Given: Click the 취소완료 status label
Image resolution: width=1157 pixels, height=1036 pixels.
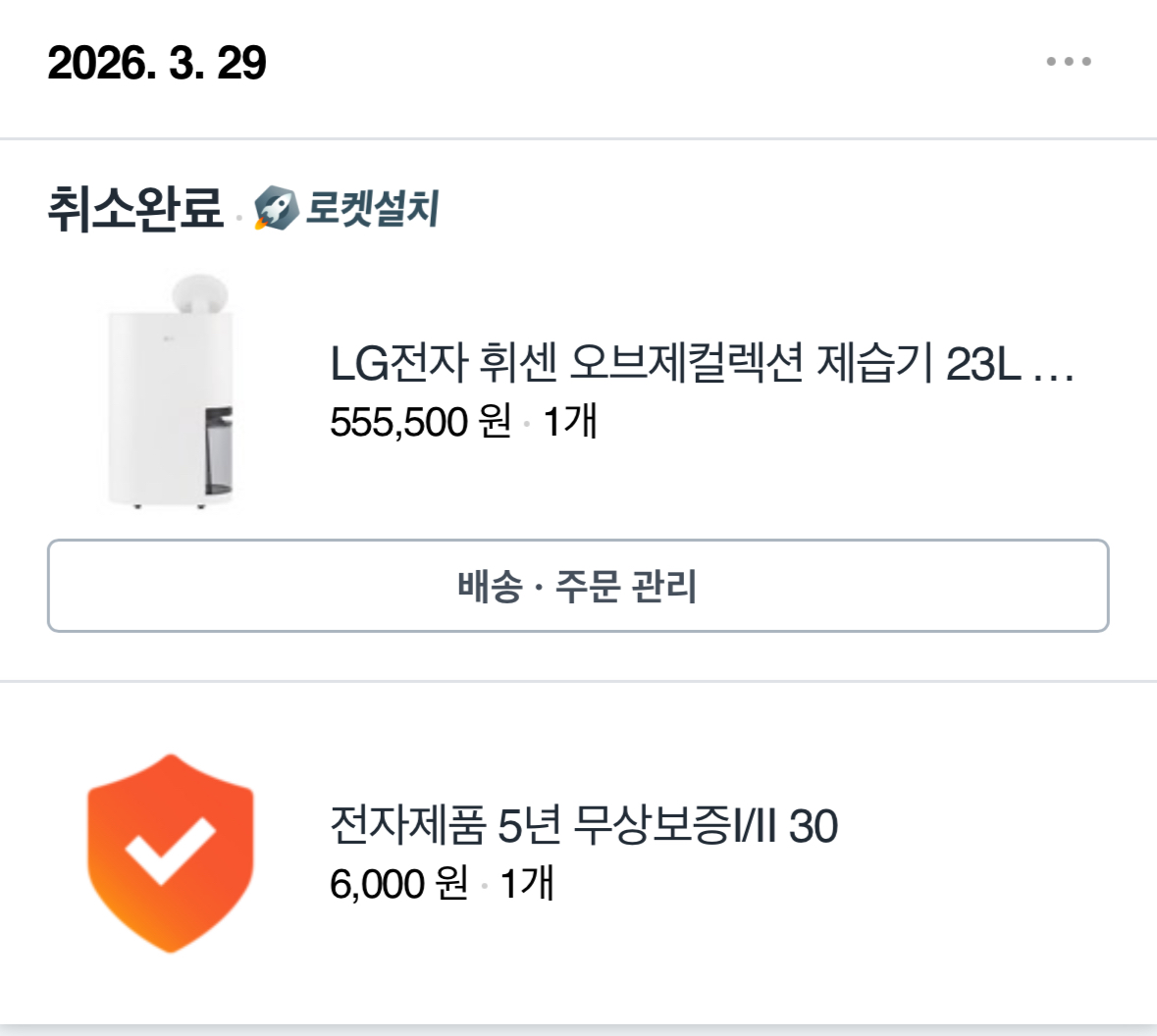Looking at the screenshot, I should pos(135,209).
